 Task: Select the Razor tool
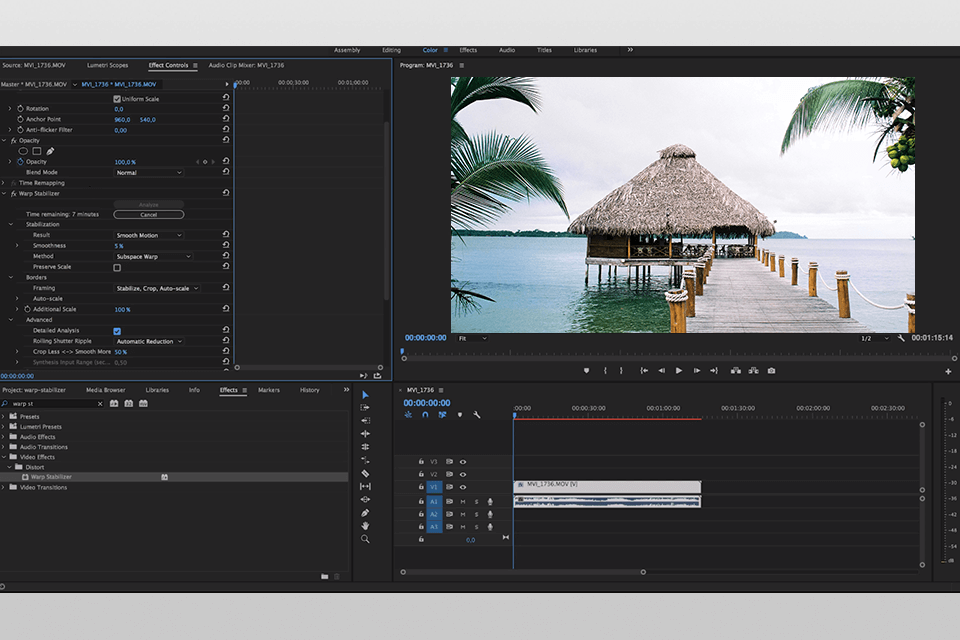[366, 473]
